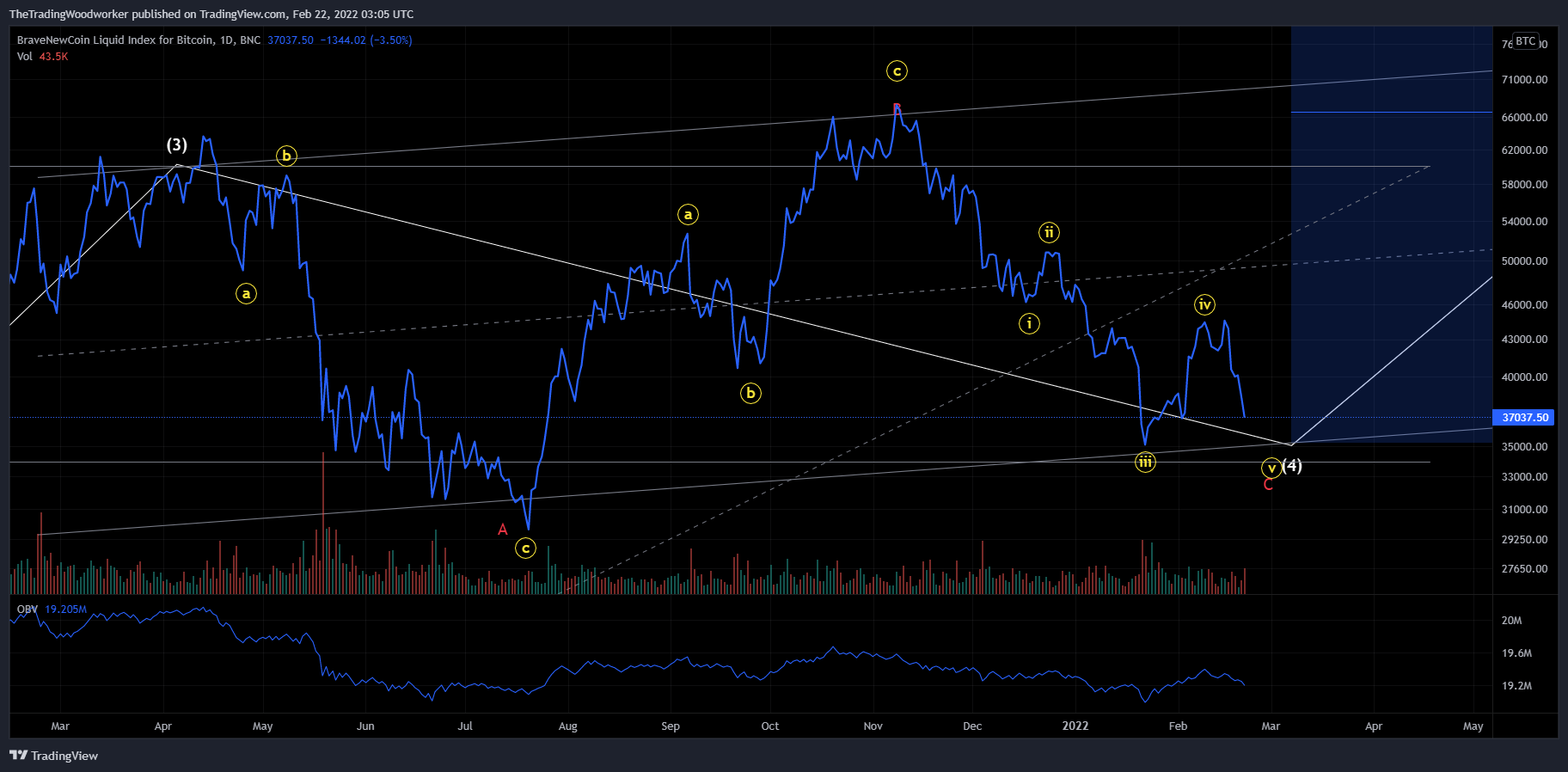Click the 33000.00 price axis label
This screenshot has width=1568, height=772.
pos(1524,477)
